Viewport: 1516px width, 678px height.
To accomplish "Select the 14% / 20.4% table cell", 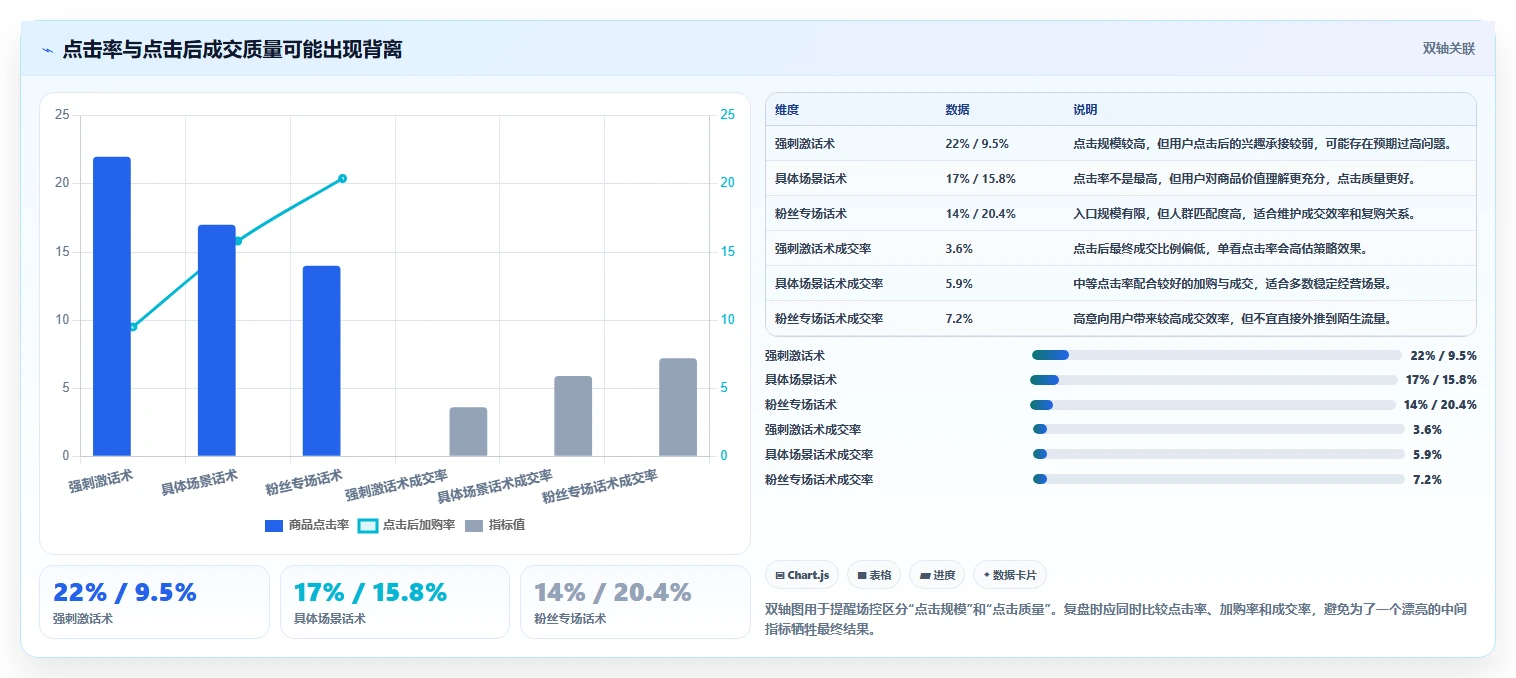I will 980,214.
